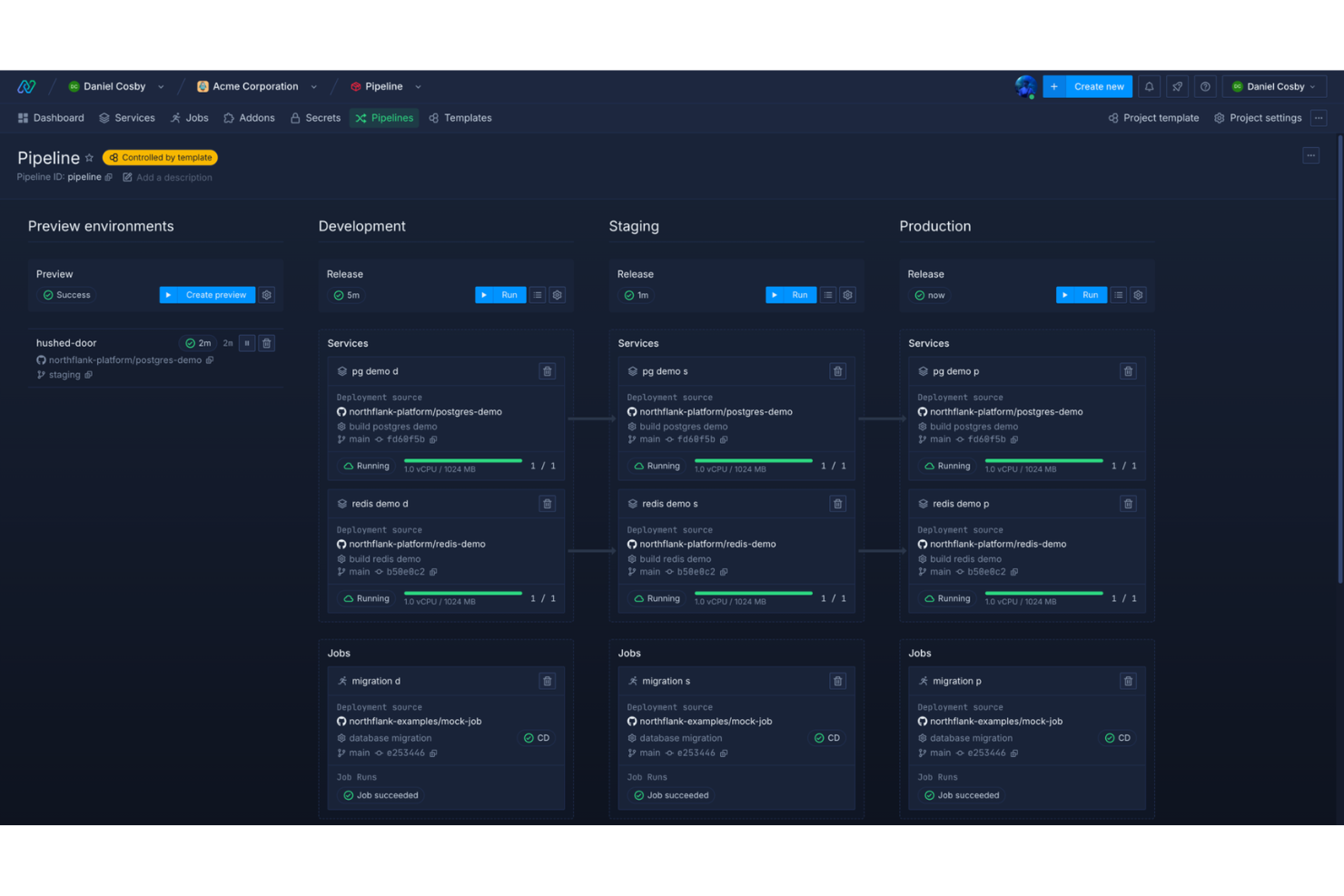This screenshot has width=1344, height=896.
Task: Switch to the Jobs tab
Action: tap(190, 118)
